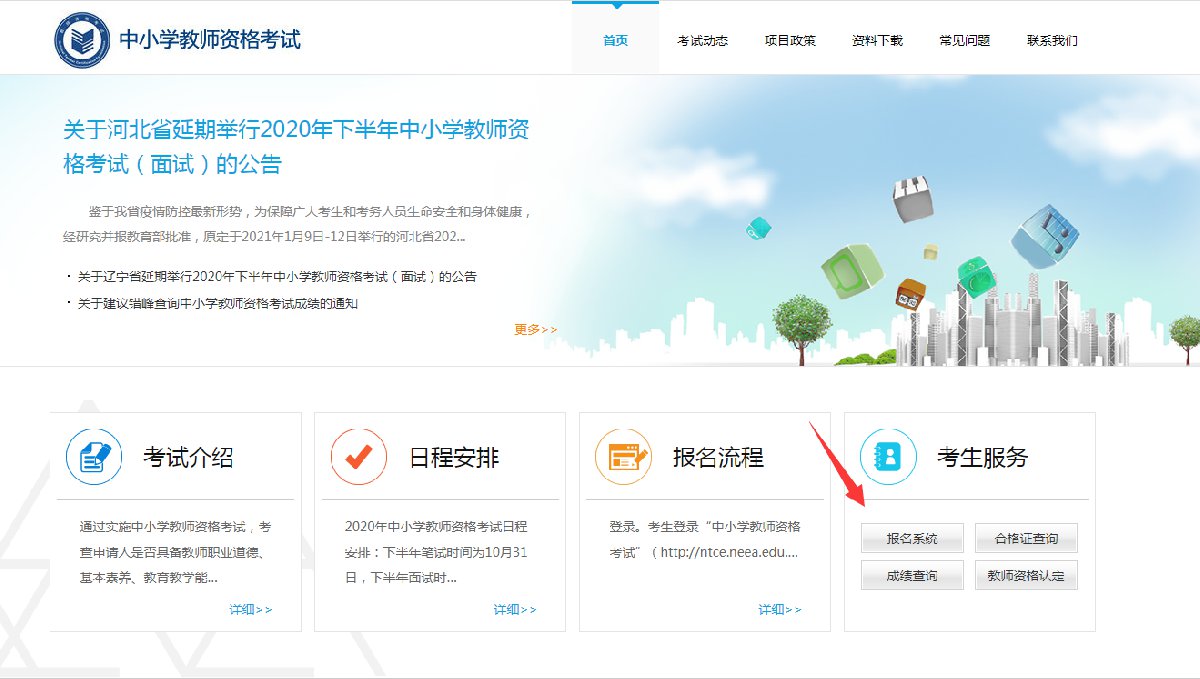Click 详细>> under 报名流程
Screen dimensions: 1200x679
pyautogui.click(x=780, y=609)
